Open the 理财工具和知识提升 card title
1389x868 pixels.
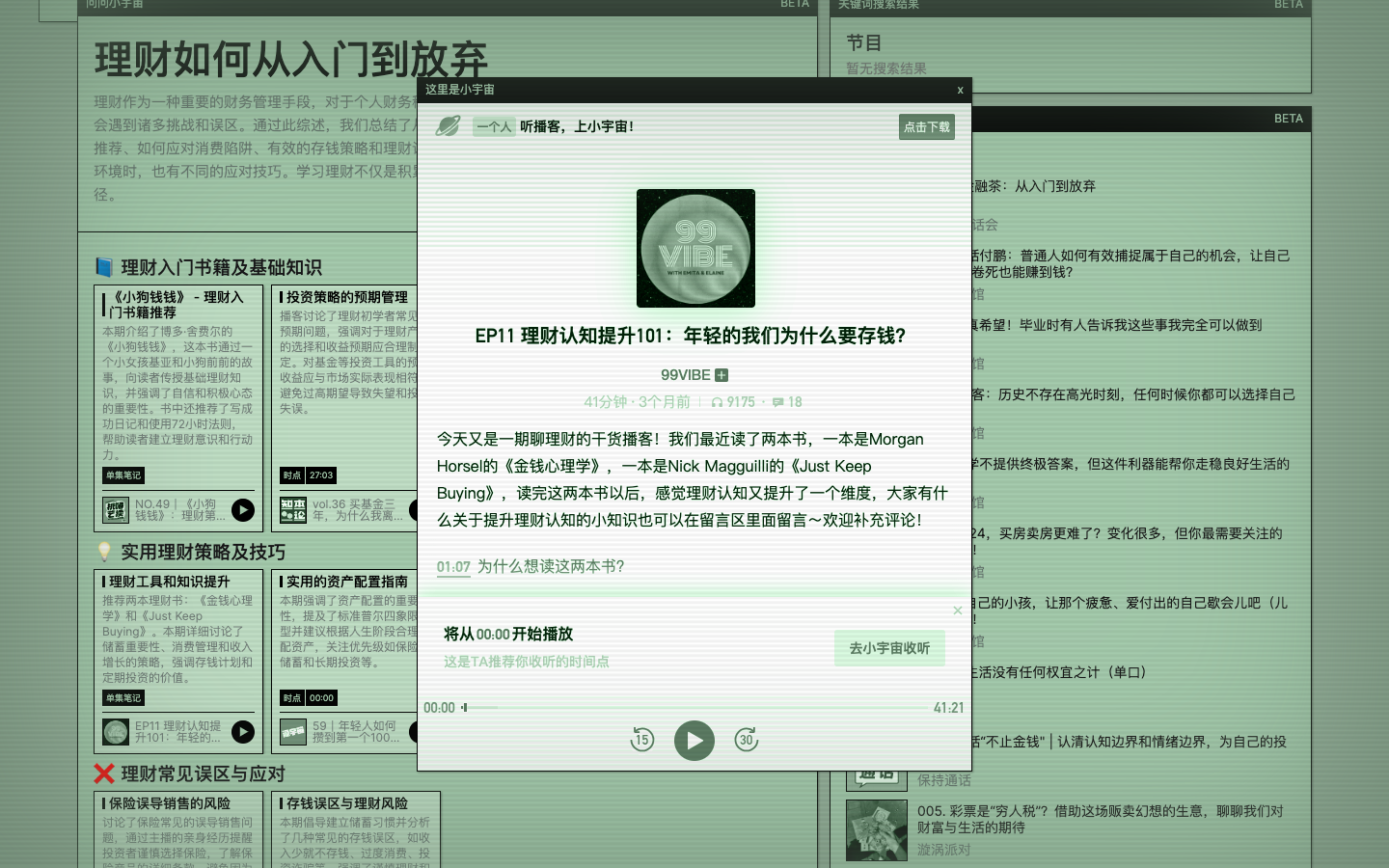(x=169, y=582)
